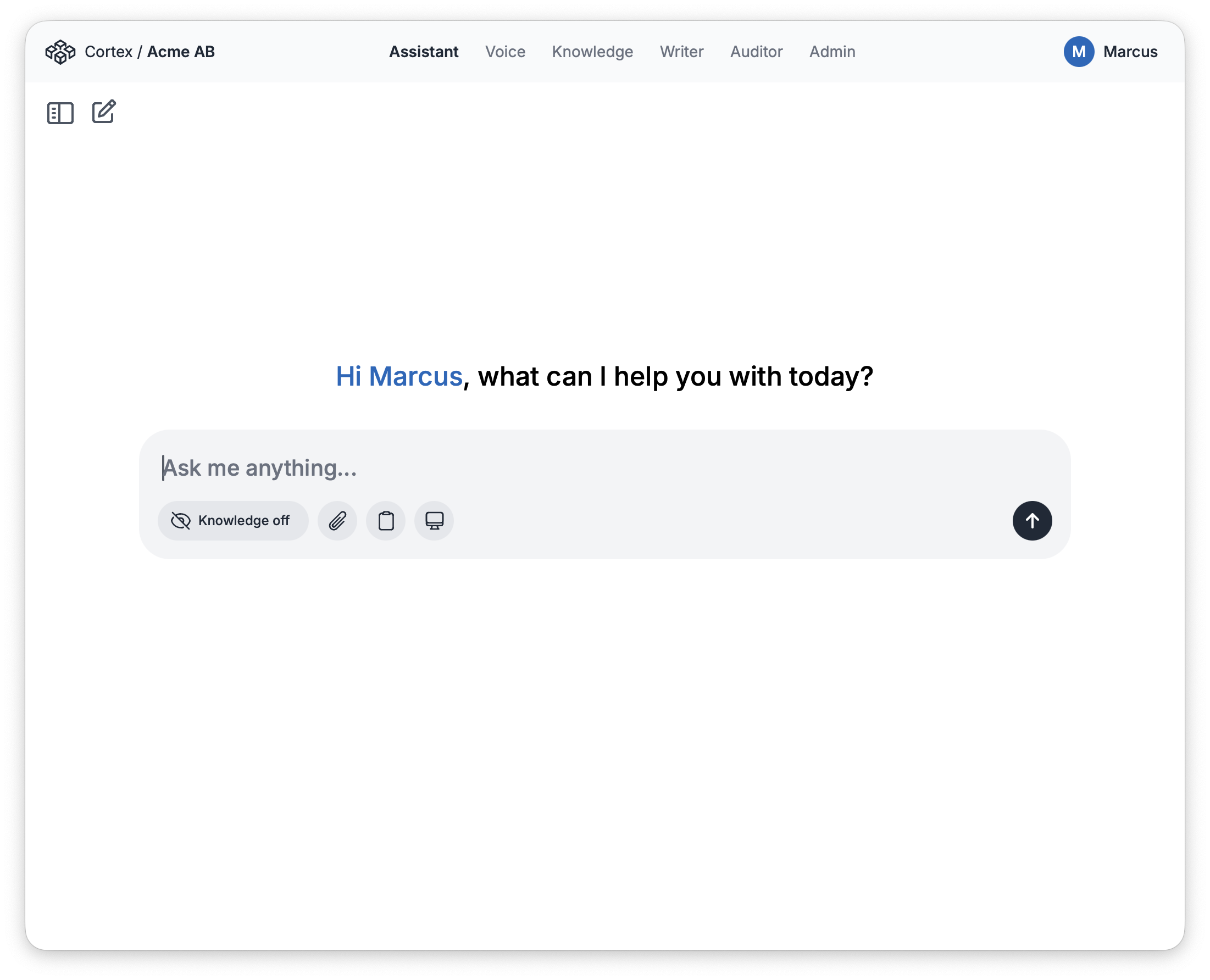The image size is (1210, 980).
Task: Click the Ask me anything input field
Action: coord(605,467)
